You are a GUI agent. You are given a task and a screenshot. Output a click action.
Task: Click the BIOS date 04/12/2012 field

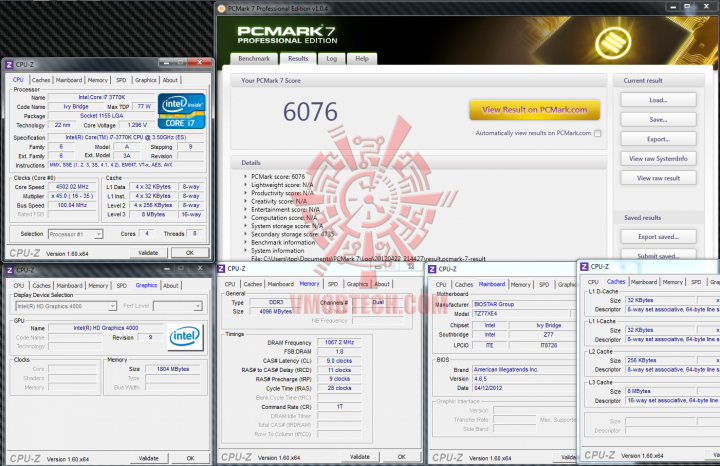[x=524, y=388]
